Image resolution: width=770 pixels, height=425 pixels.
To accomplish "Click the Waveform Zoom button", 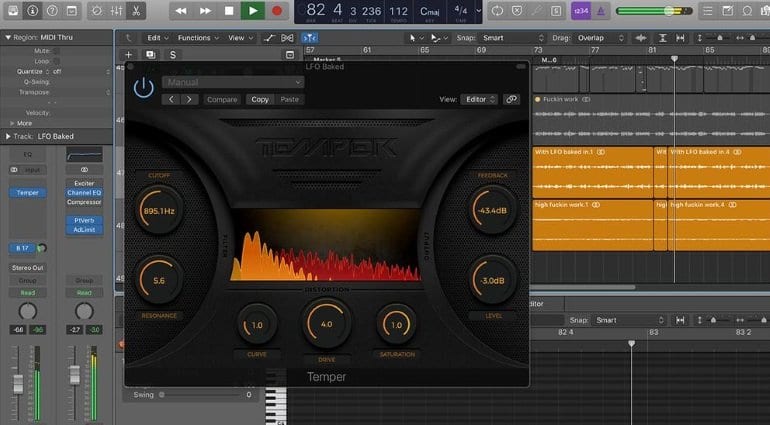I will (641, 38).
